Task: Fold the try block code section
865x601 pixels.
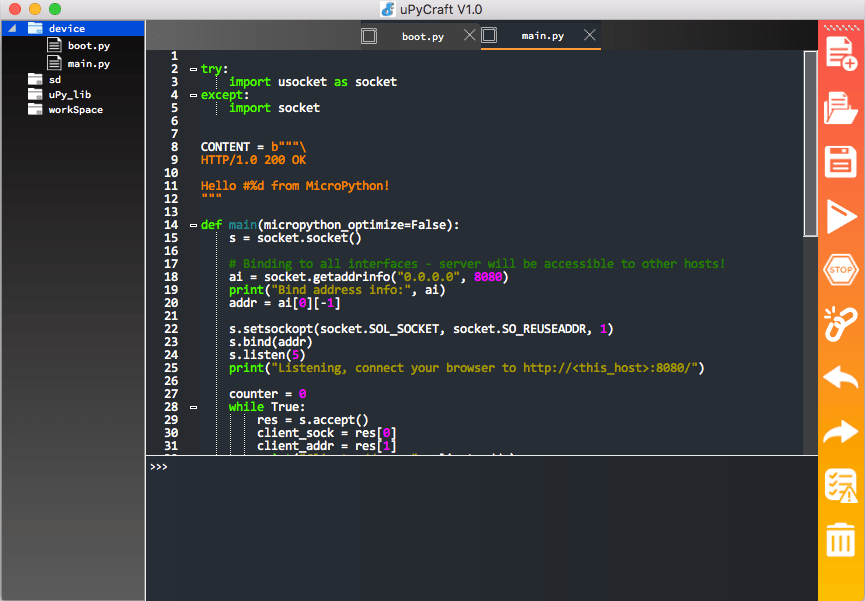Action: [192, 68]
